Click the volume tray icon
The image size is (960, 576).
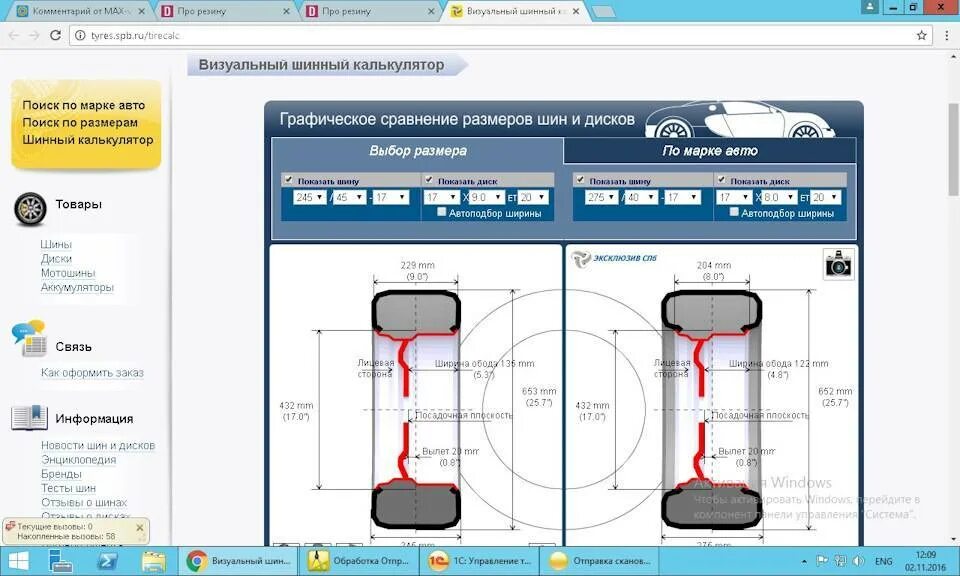[858, 561]
